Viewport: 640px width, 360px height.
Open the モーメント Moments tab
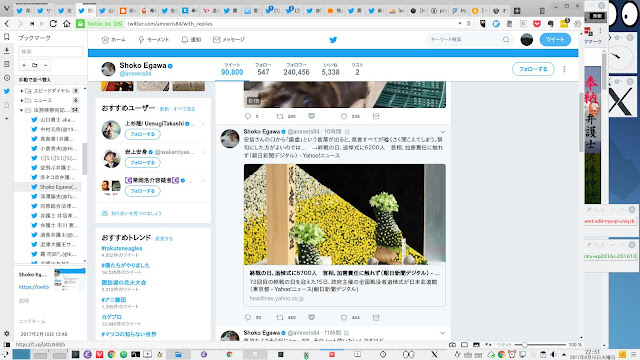pyautogui.click(x=153, y=40)
